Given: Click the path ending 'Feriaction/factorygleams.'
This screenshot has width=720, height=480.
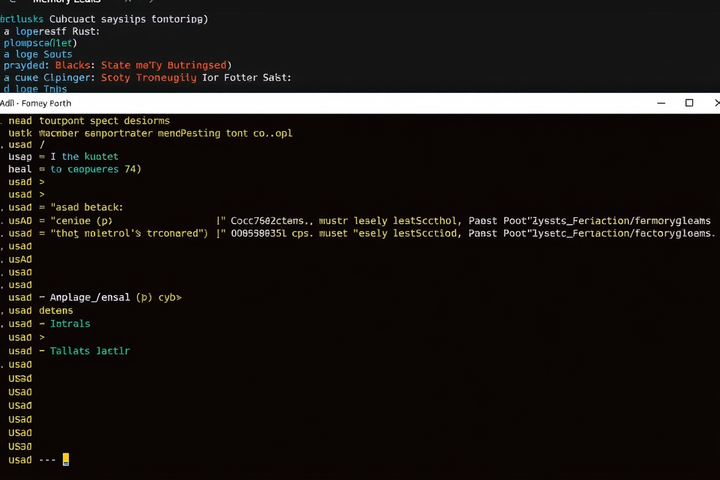Looking at the screenshot, I should (624, 233).
